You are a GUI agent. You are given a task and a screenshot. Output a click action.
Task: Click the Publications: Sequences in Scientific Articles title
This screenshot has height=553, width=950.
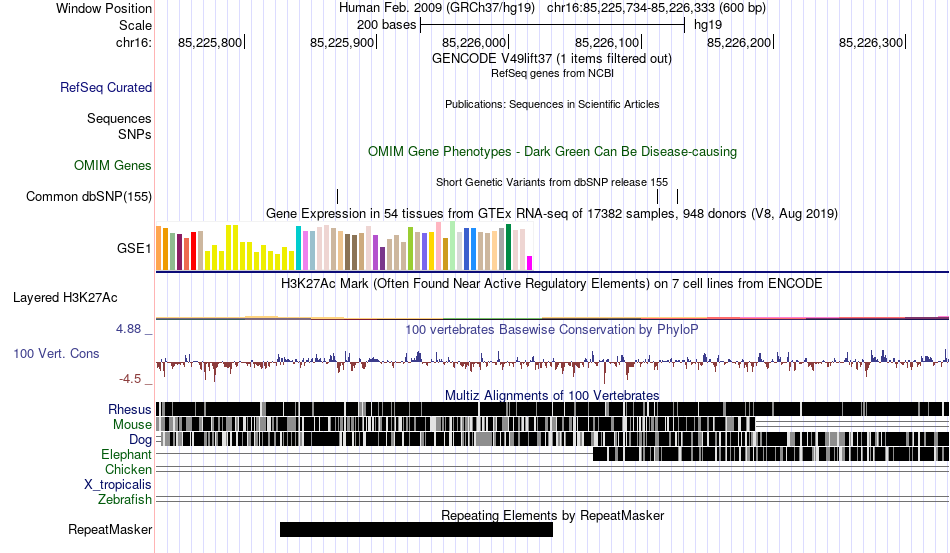click(552, 104)
